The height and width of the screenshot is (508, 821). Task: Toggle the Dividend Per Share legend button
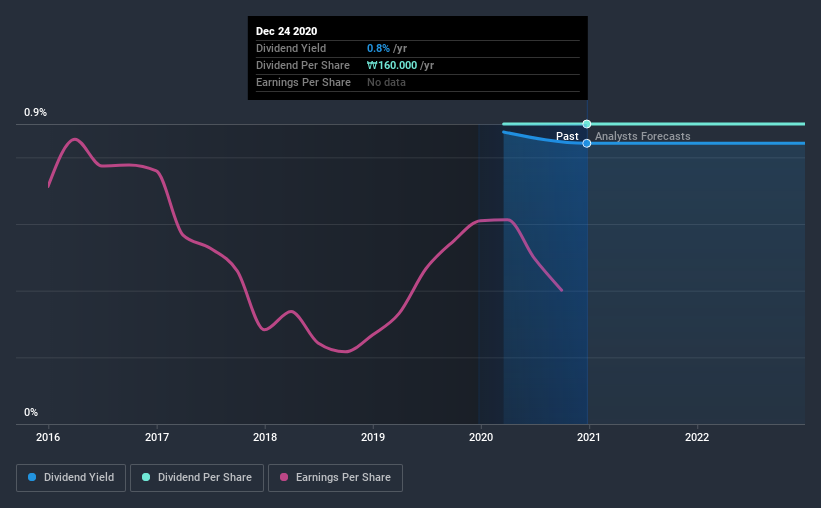click(x=197, y=478)
